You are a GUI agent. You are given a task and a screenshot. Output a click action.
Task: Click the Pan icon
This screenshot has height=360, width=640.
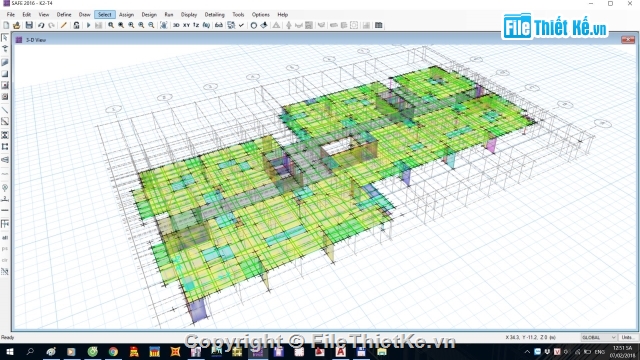(164, 25)
